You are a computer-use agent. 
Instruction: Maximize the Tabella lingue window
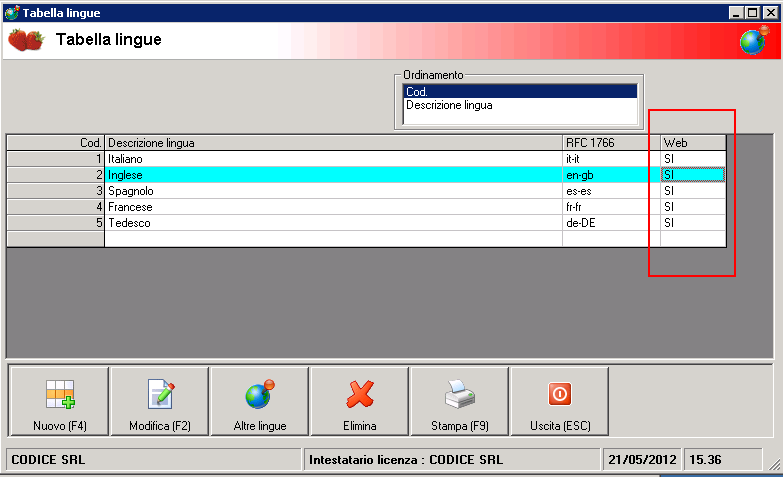(753, 13)
